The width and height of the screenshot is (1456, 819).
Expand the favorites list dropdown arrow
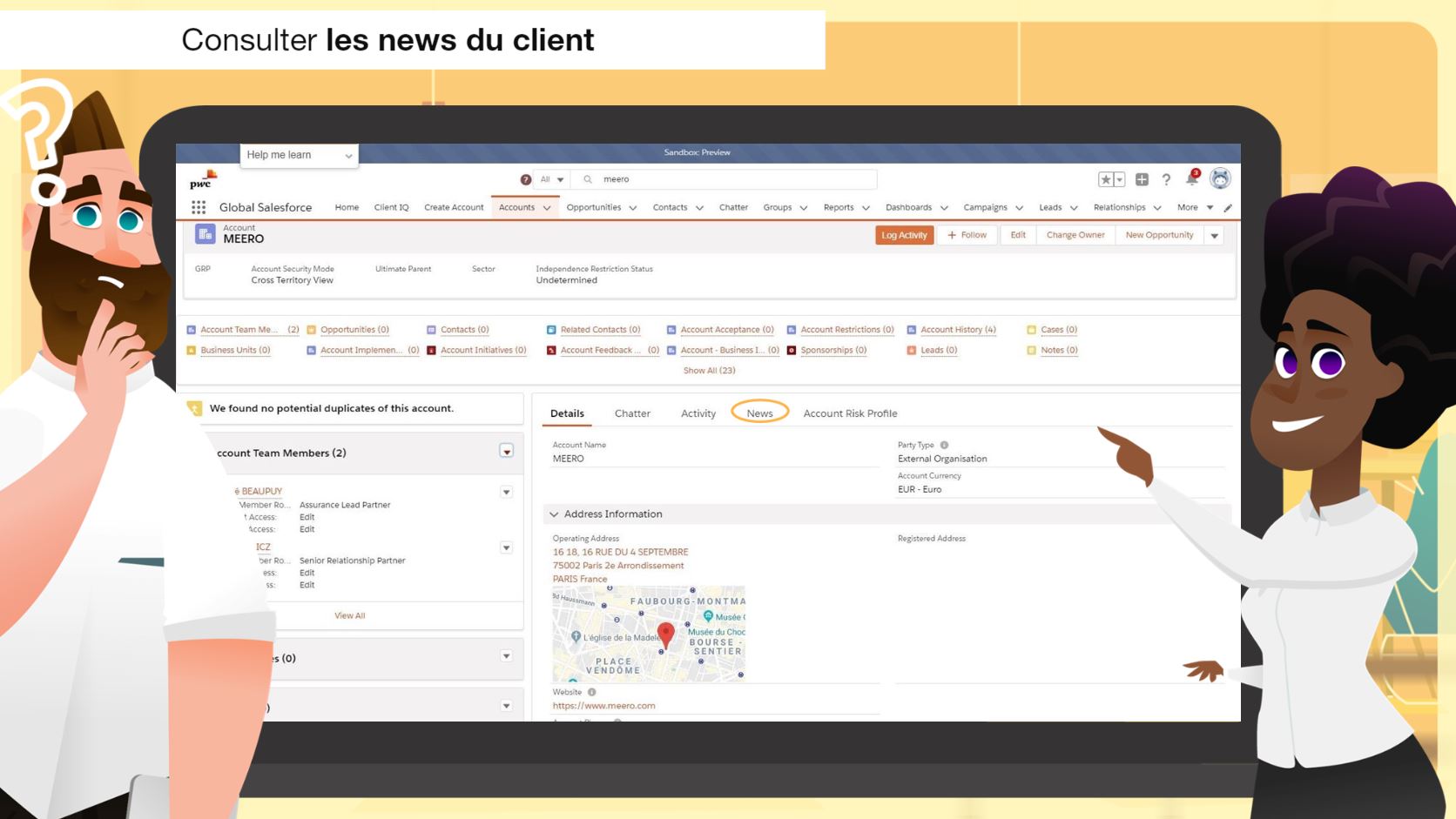1119,179
